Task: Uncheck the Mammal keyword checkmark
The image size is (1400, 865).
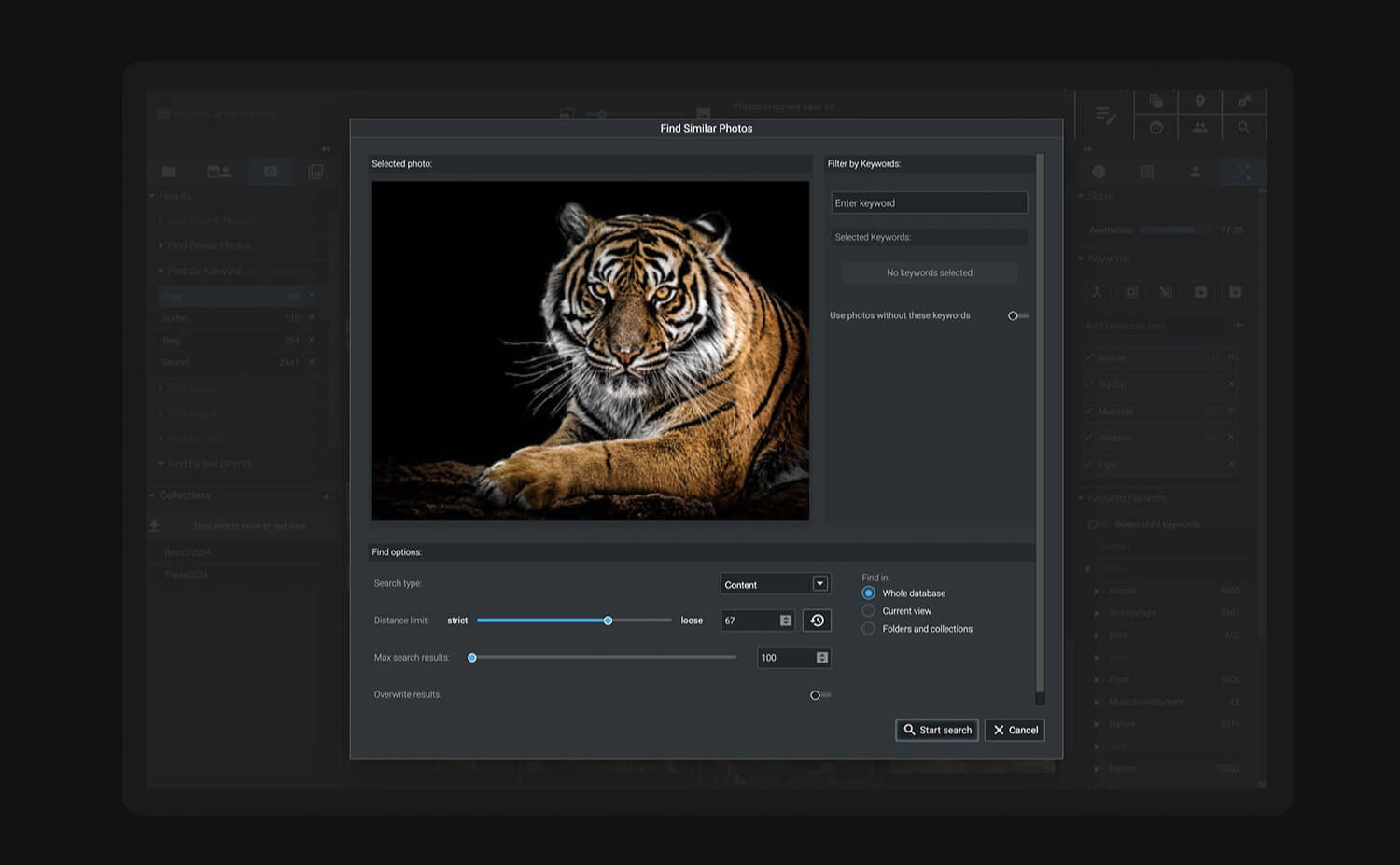Action: point(1089,411)
